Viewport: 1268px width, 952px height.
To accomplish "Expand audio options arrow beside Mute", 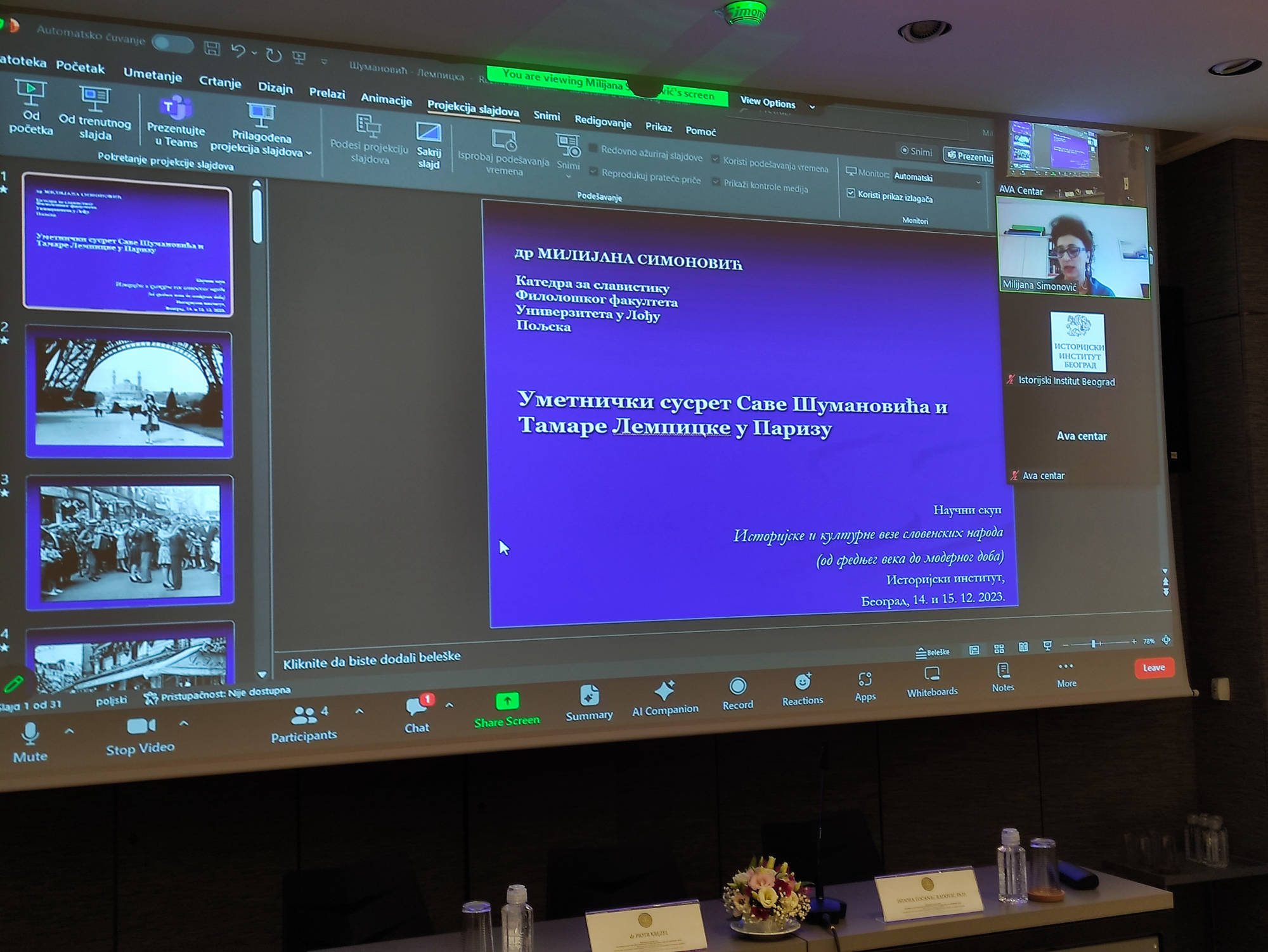I will (69, 731).
